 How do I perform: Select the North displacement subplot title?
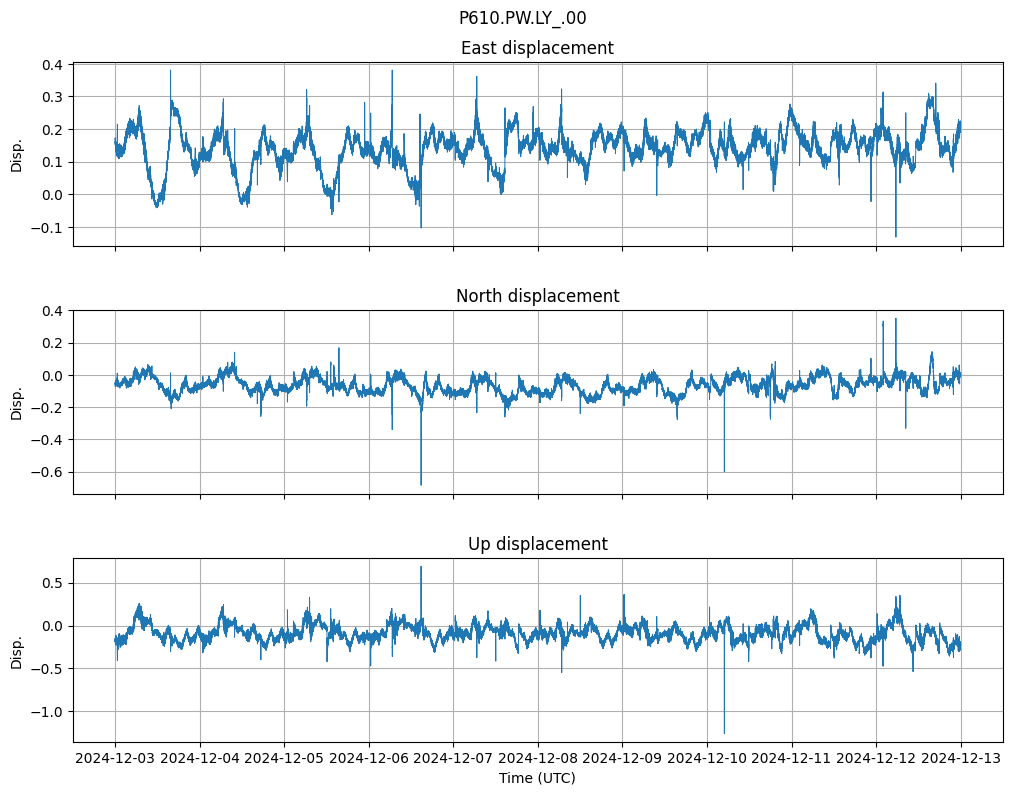537,296
